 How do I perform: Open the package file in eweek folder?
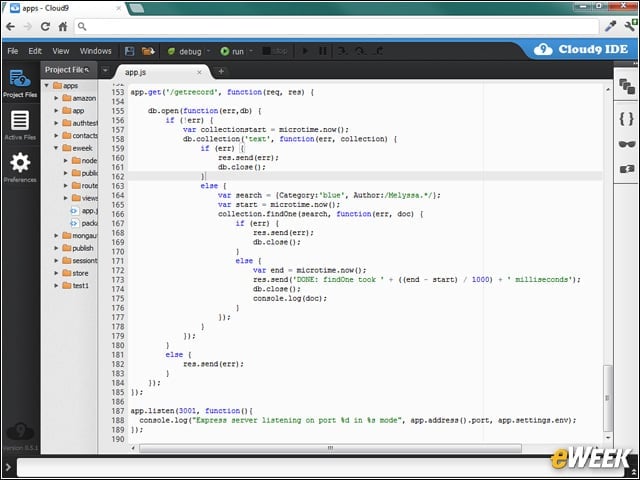84,223
